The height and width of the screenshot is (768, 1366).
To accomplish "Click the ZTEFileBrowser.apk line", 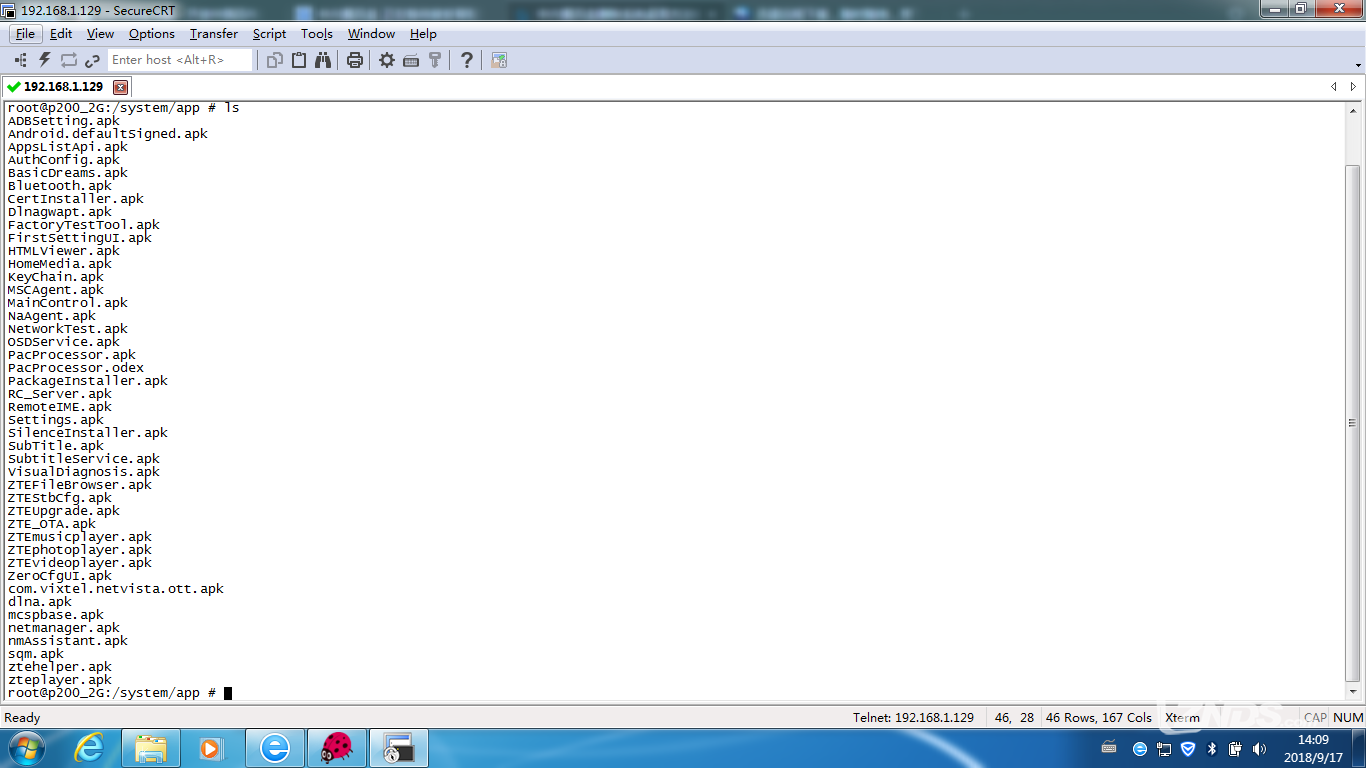I will coord(80,485).
